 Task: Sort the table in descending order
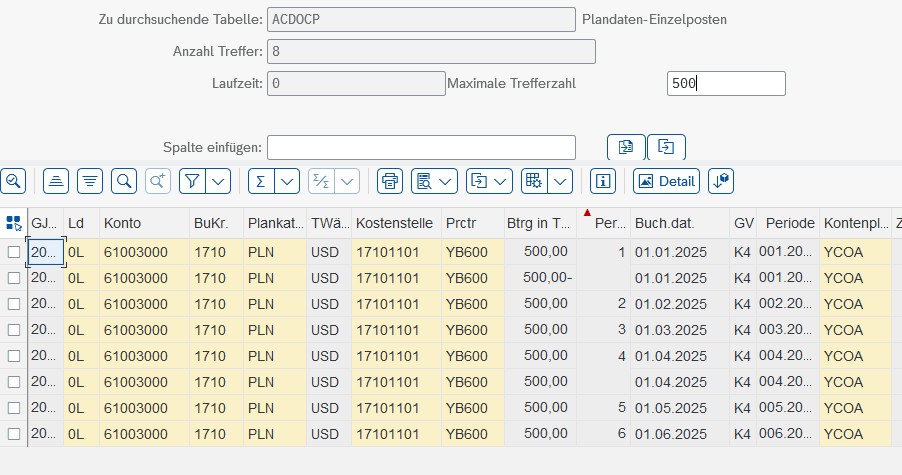90,181
